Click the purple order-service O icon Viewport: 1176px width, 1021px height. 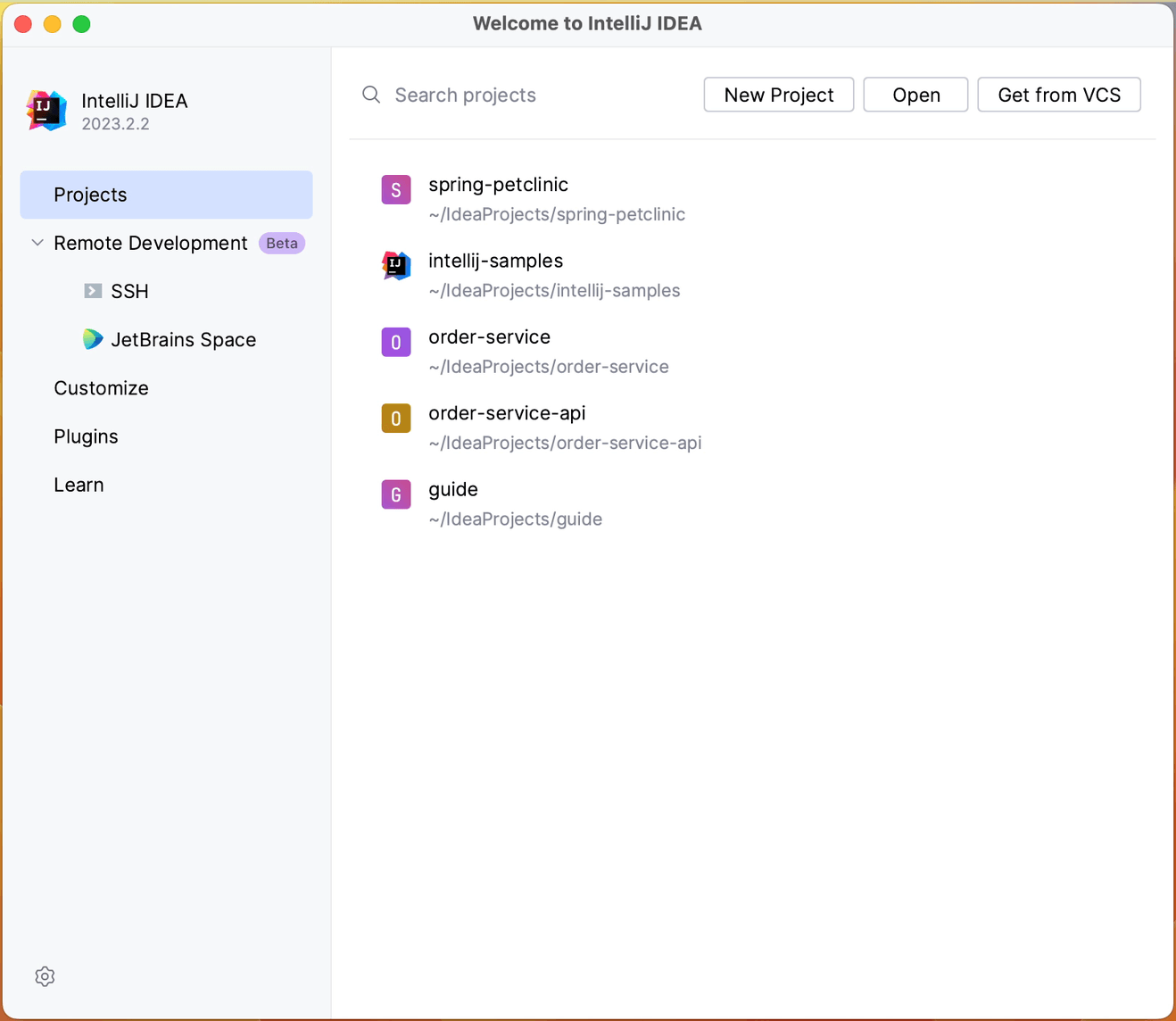tap(396, 342)
